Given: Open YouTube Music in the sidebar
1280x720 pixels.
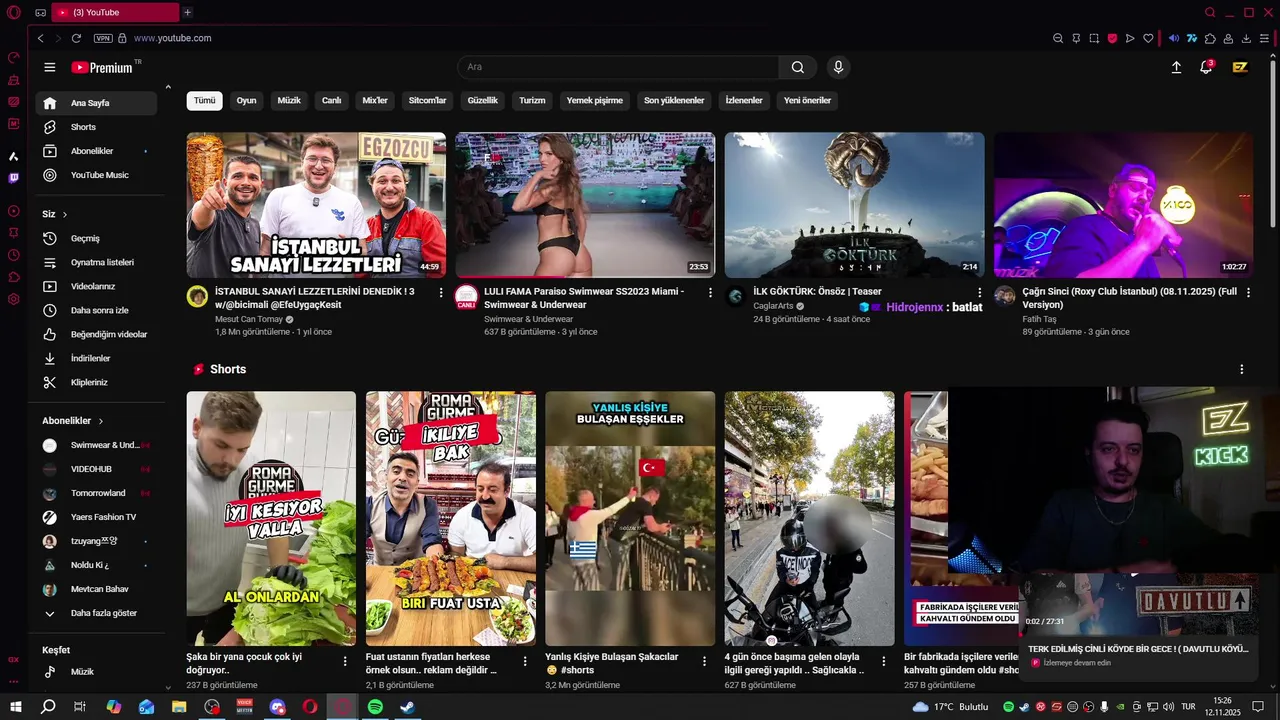Looking at the screenshot, I should [x=96, y=175].
